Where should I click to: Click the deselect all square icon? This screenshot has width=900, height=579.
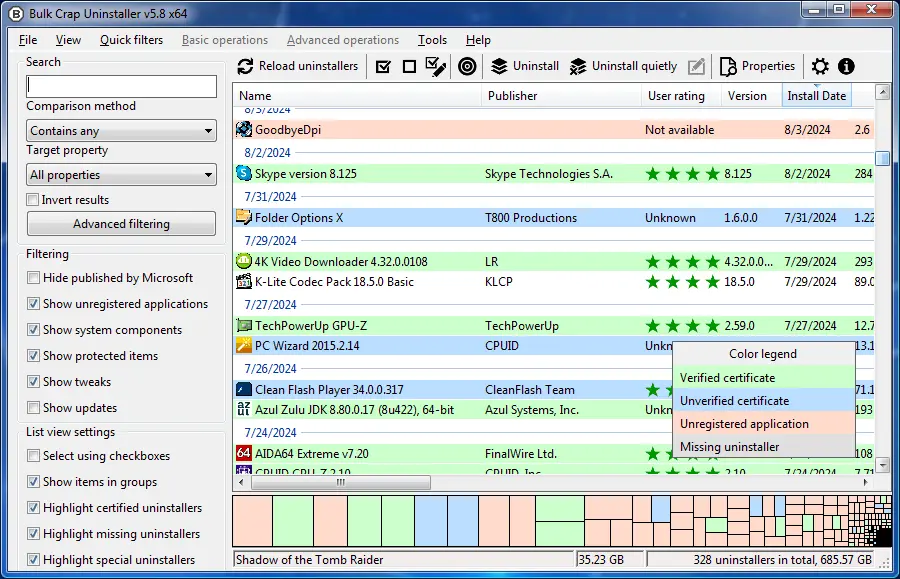coord(409,67)
